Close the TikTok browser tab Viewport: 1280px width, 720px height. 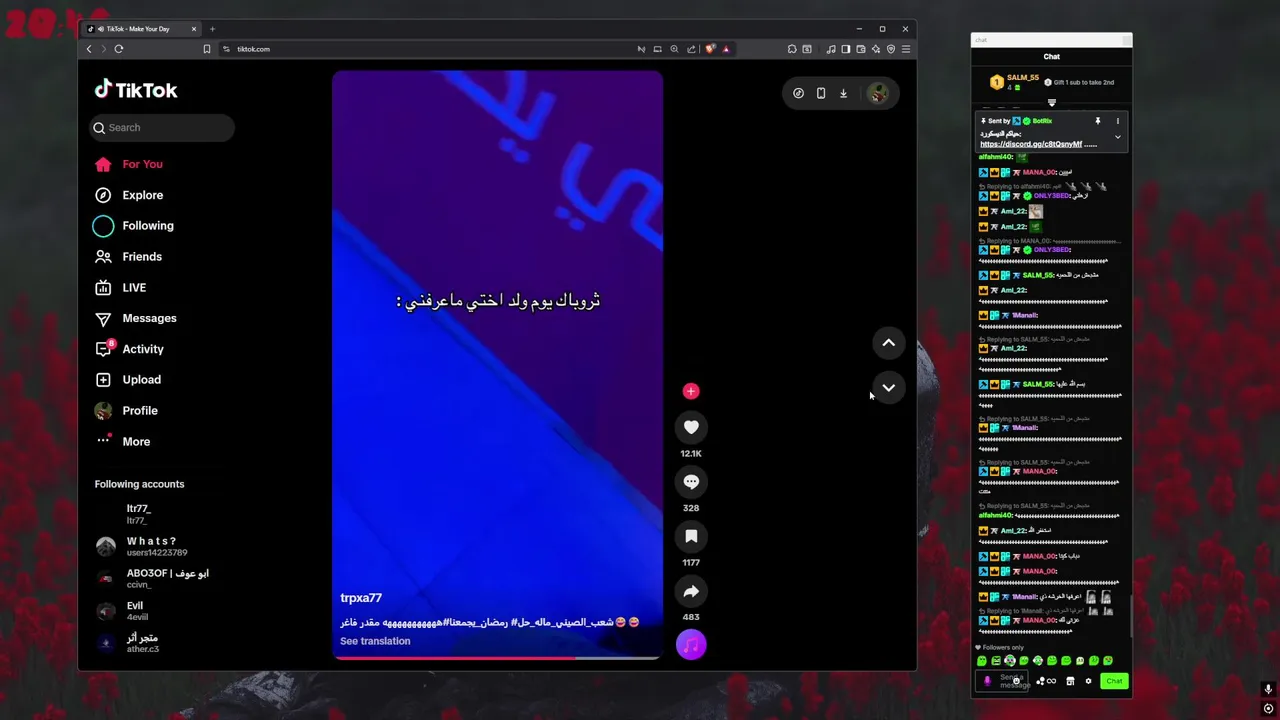[x=194, y=29]
